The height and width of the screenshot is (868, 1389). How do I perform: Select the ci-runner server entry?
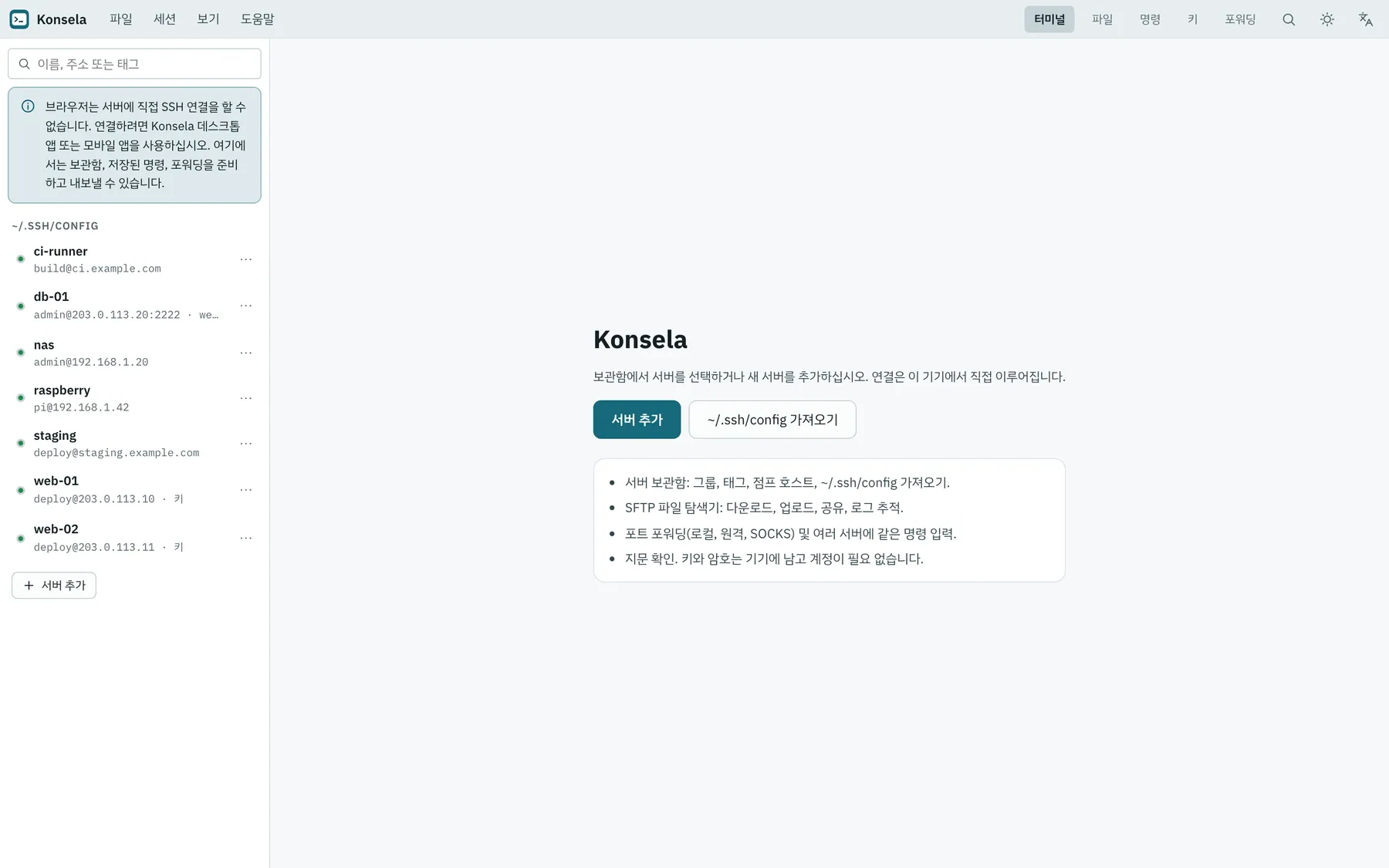tap(134, 259)
